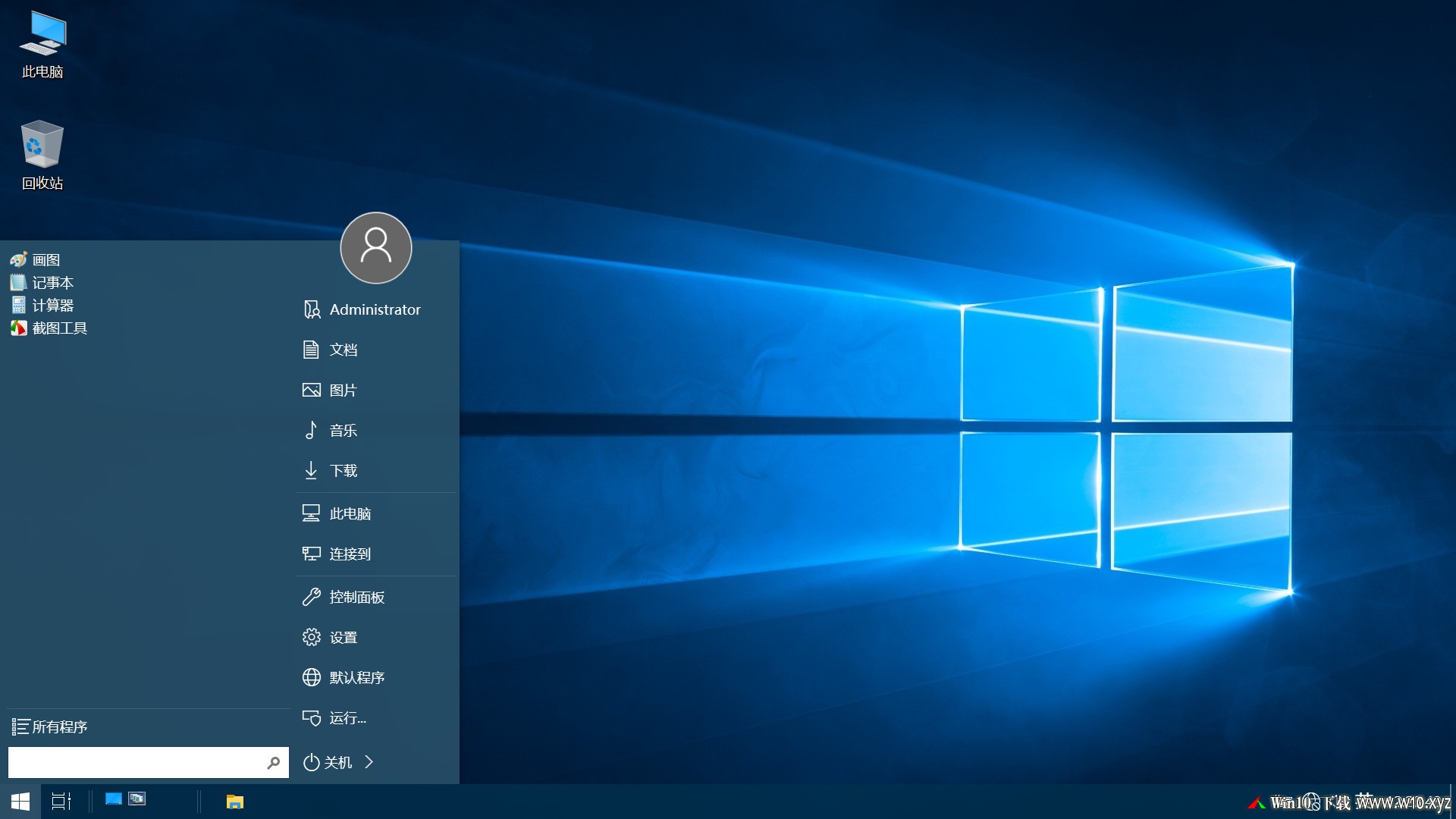This screenshot has width=1456, height=819.
Task: Launch 记事本 from the Start menu
Action: (42, 283)
